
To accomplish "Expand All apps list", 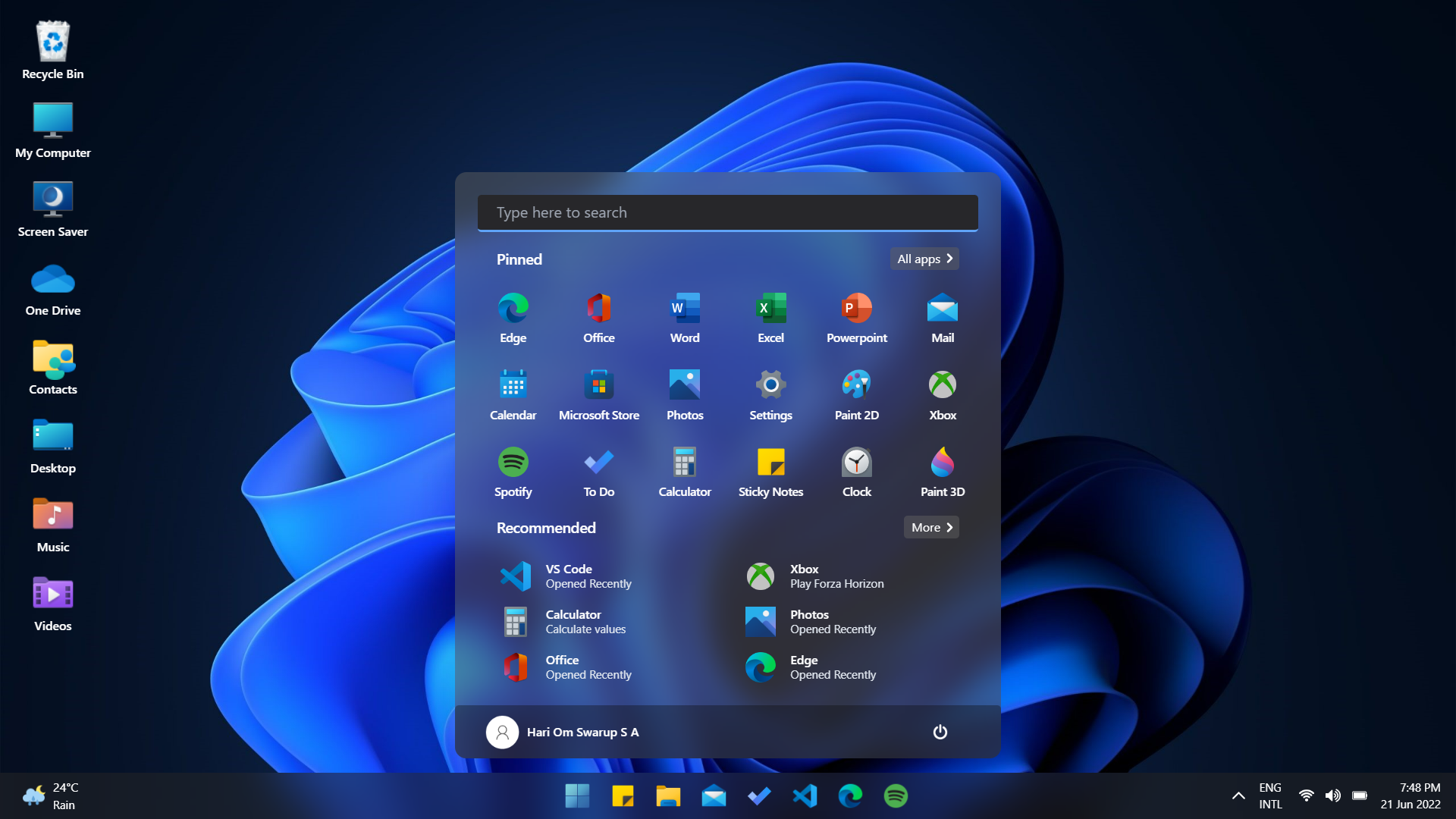I will (924, 259).
